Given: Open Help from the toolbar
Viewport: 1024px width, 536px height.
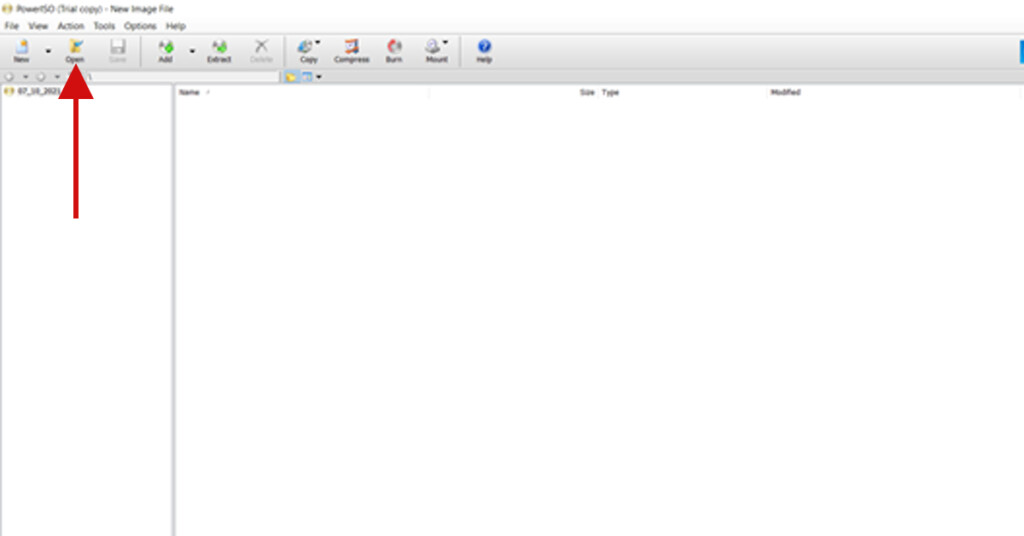Looking at the screenshot, I should click(x=484, y=50).
